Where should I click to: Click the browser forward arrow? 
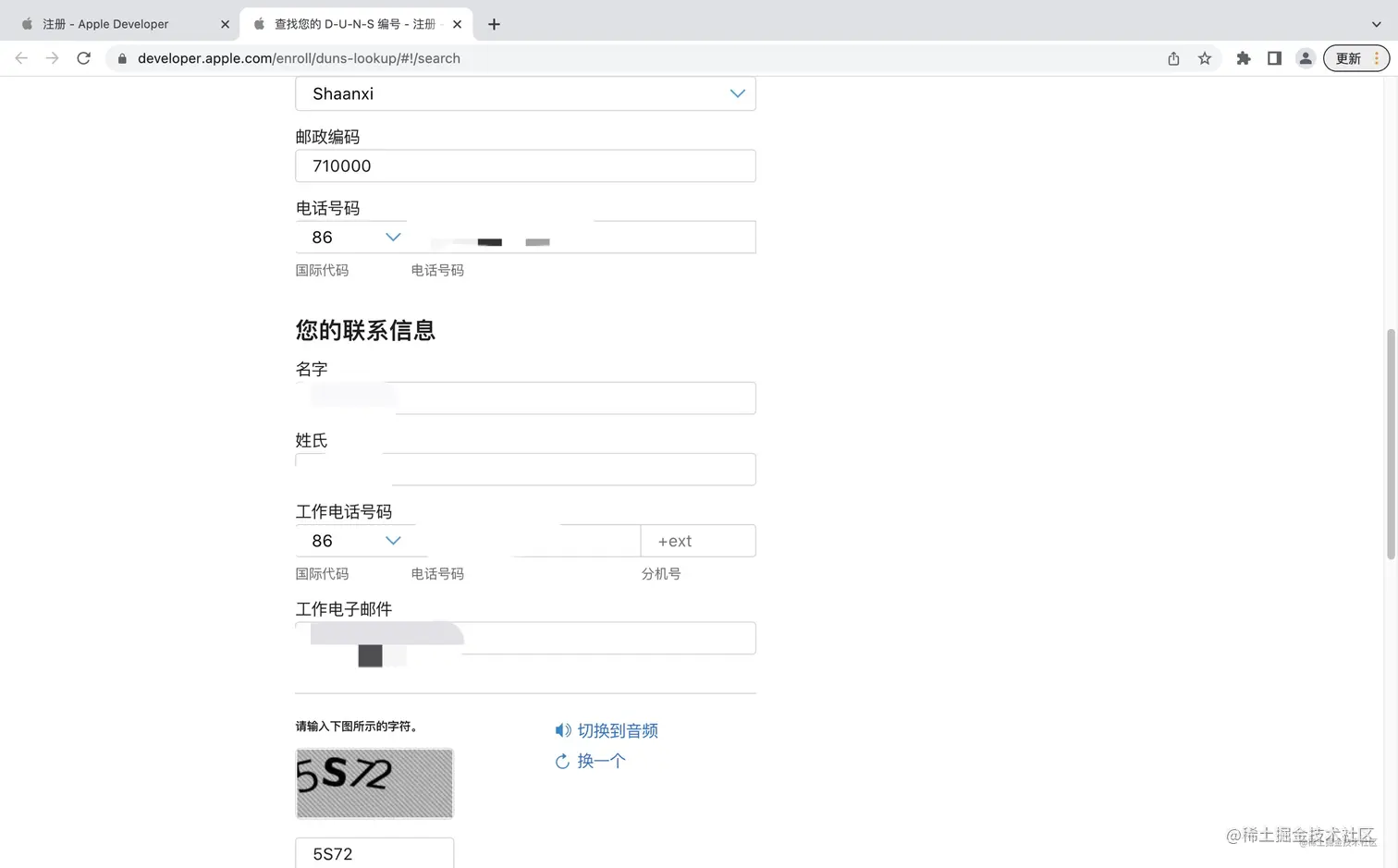tap(53, 58)
